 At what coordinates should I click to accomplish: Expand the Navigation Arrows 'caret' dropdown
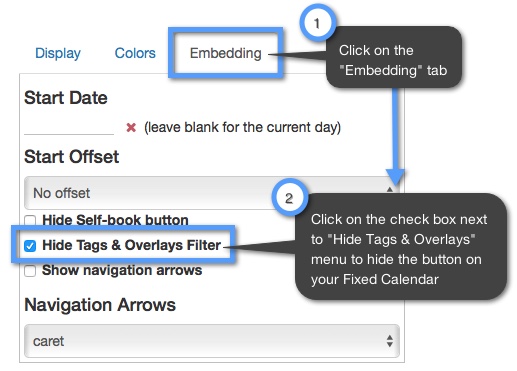click(x=212, y=341)
